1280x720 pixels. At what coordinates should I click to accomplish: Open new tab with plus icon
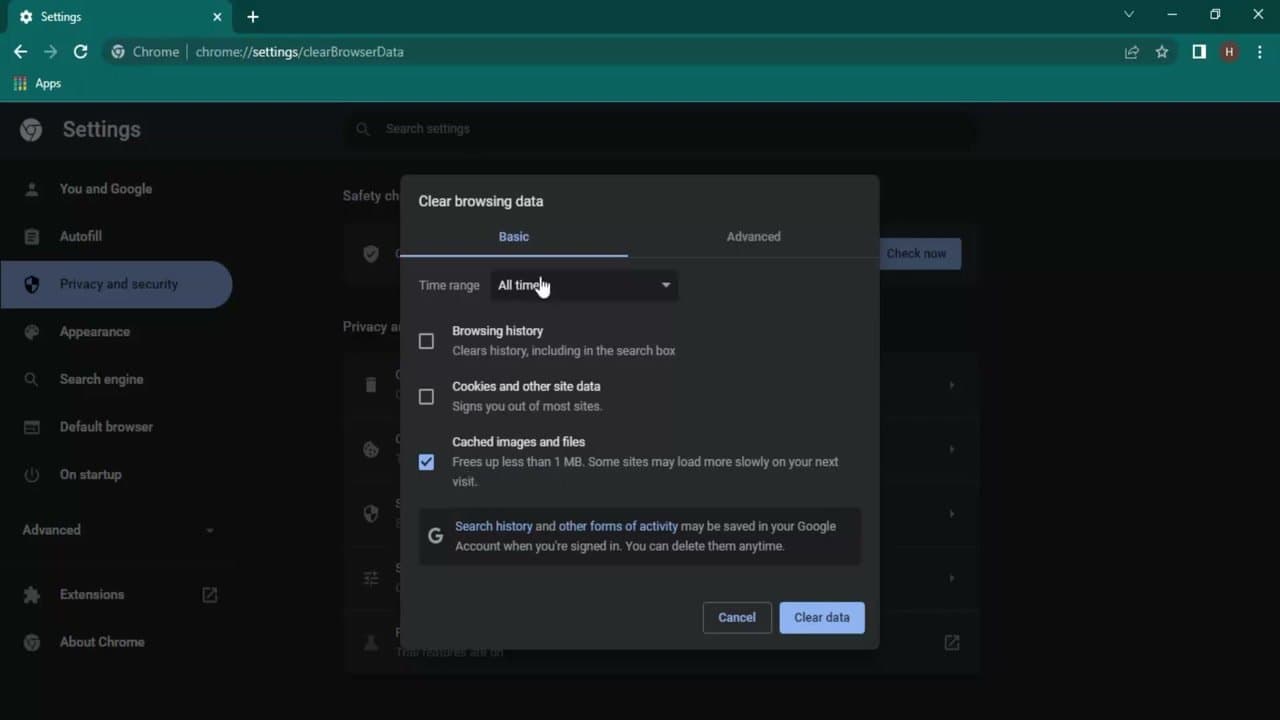(253, 17)
